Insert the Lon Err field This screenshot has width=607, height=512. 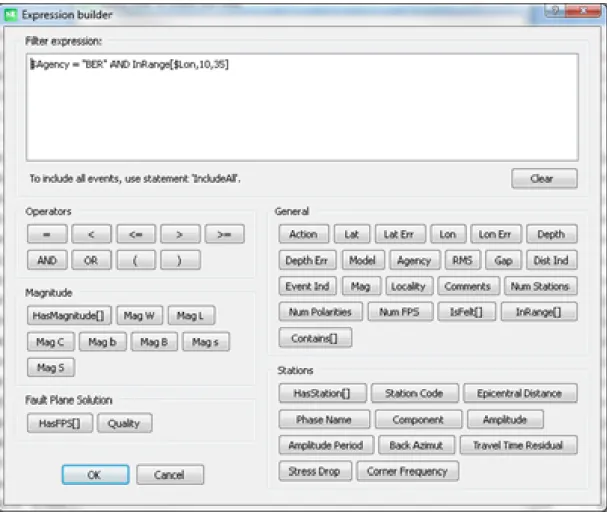coord(496,234)
